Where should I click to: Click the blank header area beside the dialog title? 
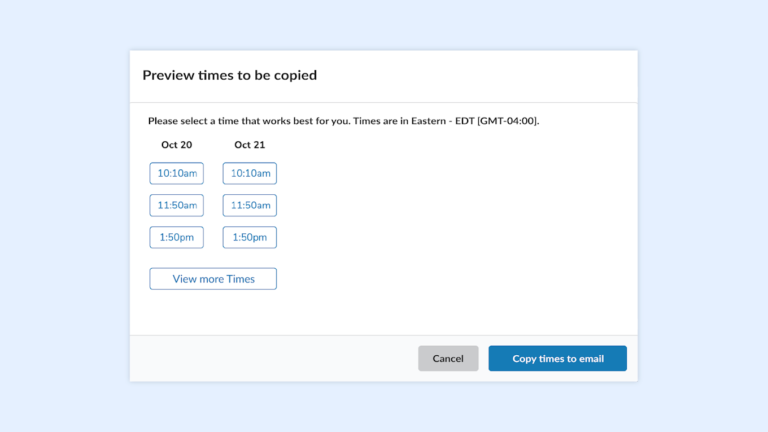pos(475,76)
